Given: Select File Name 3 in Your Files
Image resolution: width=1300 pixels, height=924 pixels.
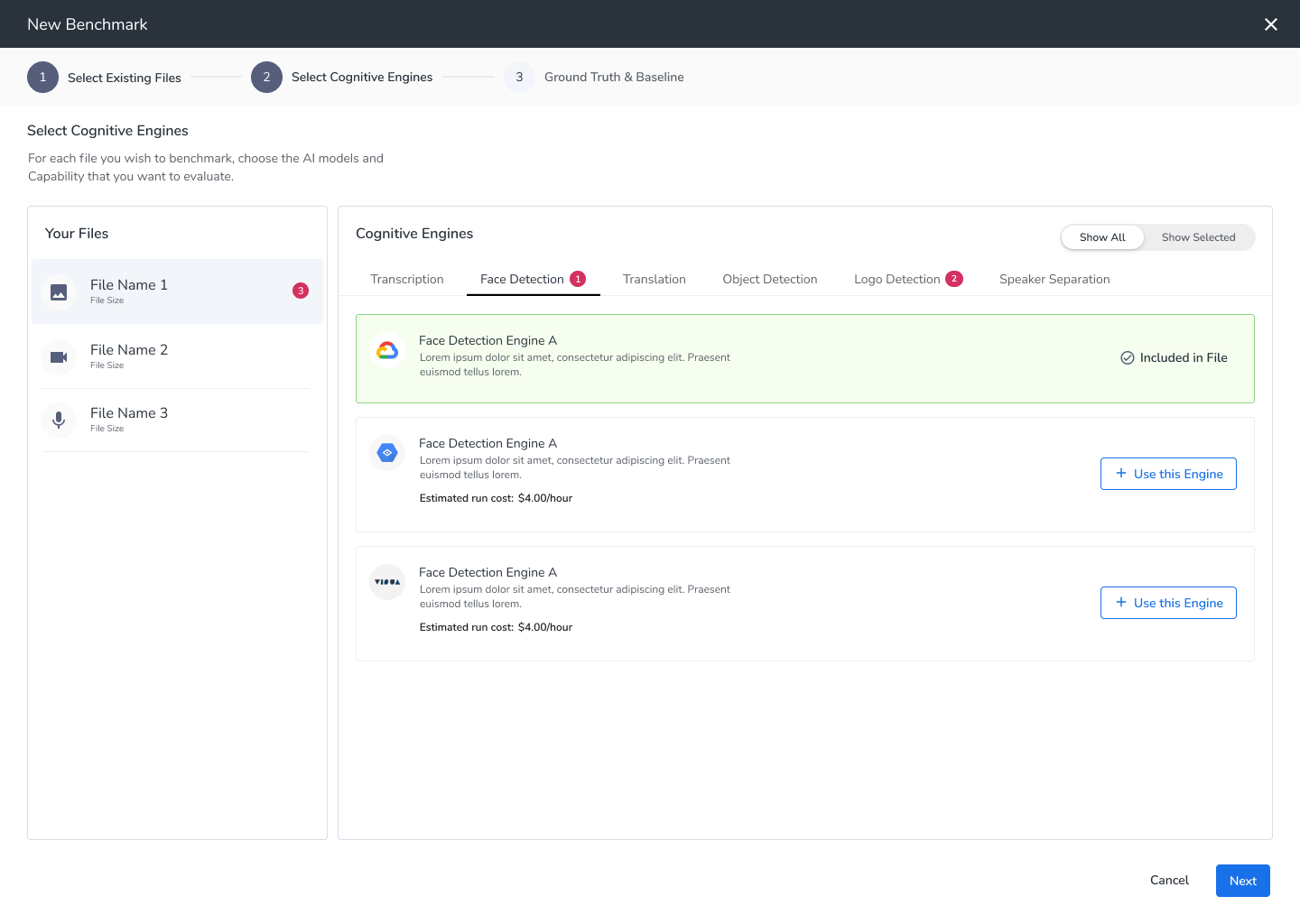Looking at the screenshot, I should pyautogui.click(x=177, y=420).
